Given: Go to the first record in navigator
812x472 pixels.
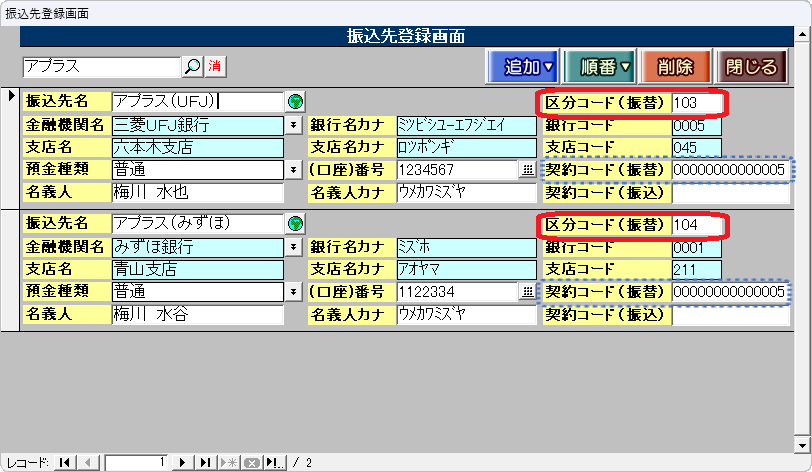Looking at the screenshot, I should coord(65,462).
